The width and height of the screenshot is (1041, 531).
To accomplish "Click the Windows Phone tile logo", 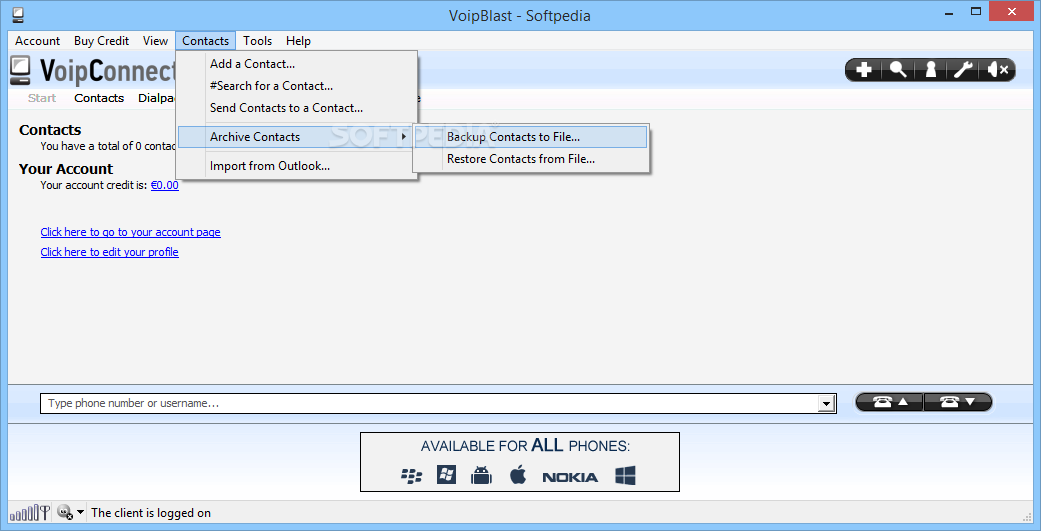I will [x=446, y=475].
